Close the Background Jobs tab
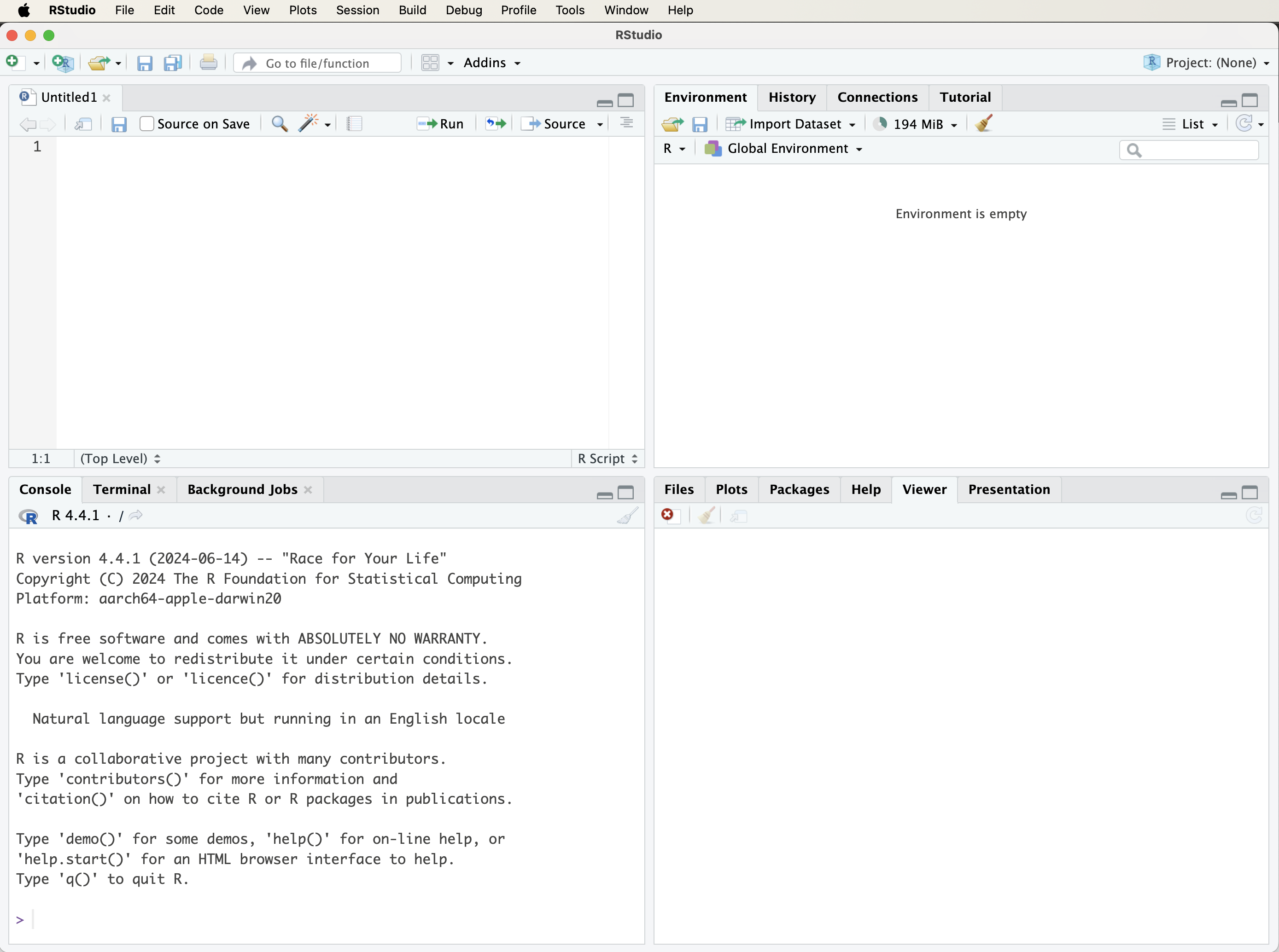Viewport: 1279px width, 952px height. [x=309, y=490]
